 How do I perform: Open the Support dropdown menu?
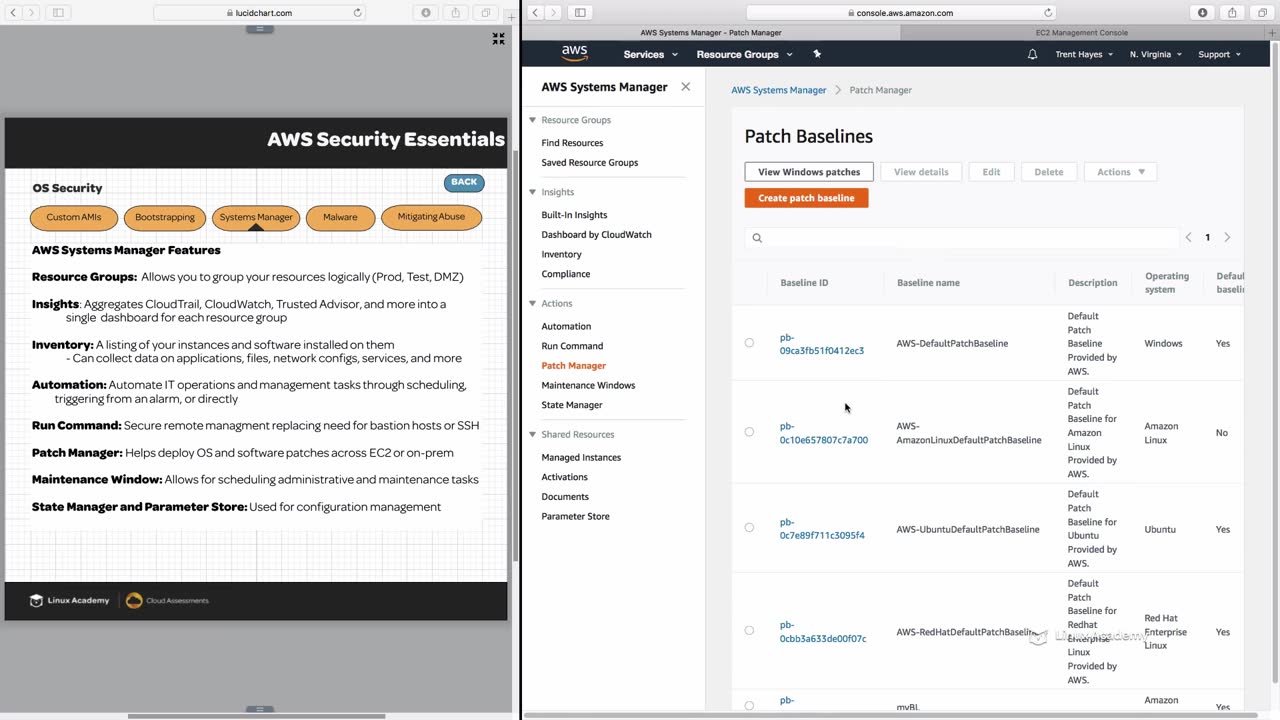(1219, 54)
